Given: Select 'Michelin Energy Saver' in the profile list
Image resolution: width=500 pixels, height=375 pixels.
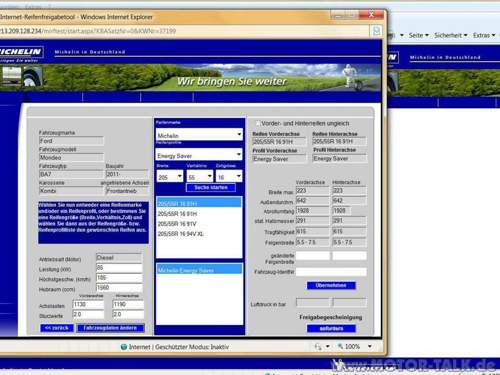Looking at the screenshot, I should click(199, 270).
